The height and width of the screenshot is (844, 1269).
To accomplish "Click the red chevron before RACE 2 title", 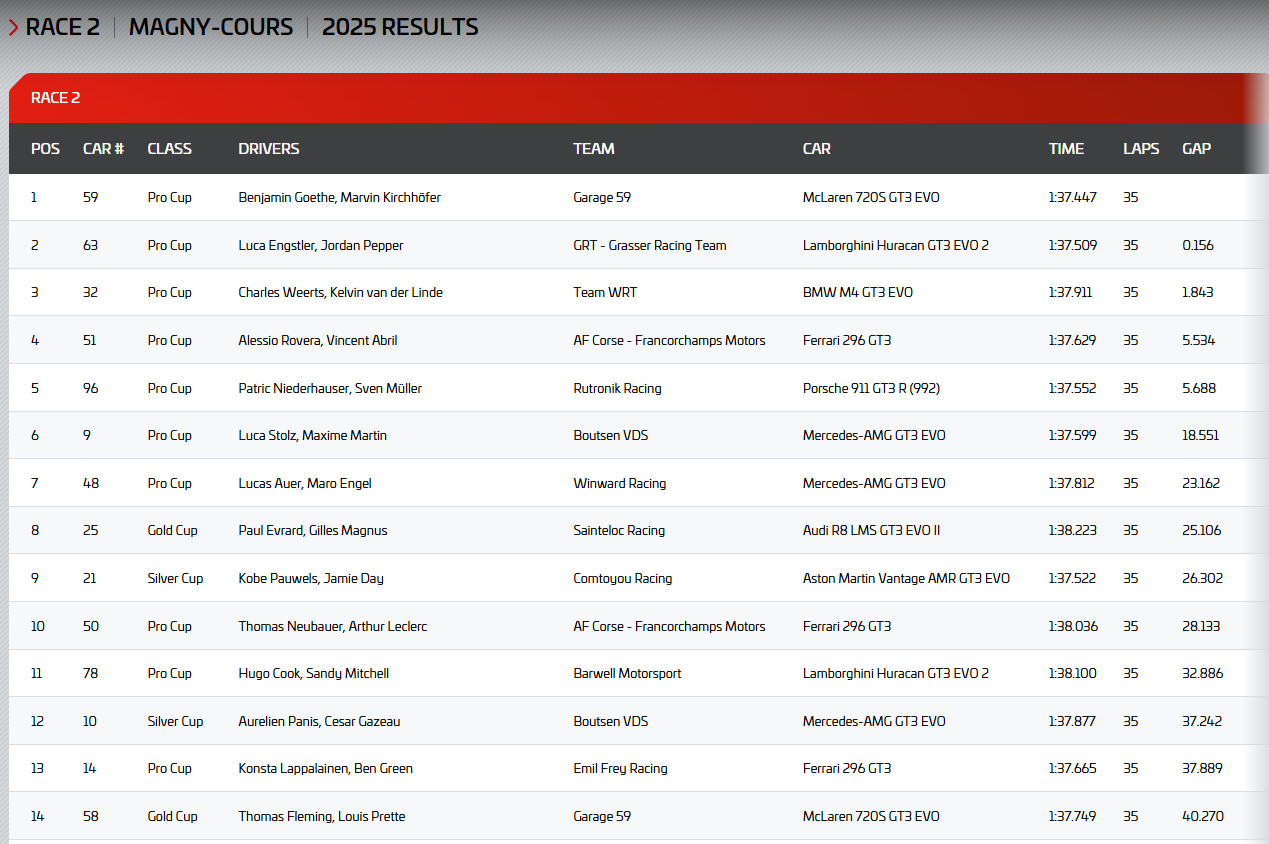I will 13,28.
